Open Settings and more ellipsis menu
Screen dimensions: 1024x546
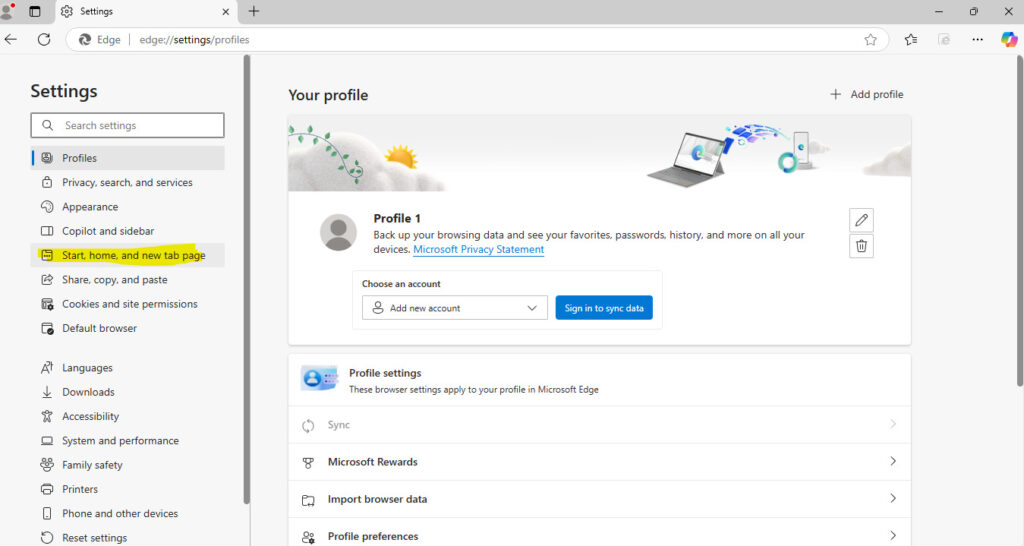pos(977,40)
